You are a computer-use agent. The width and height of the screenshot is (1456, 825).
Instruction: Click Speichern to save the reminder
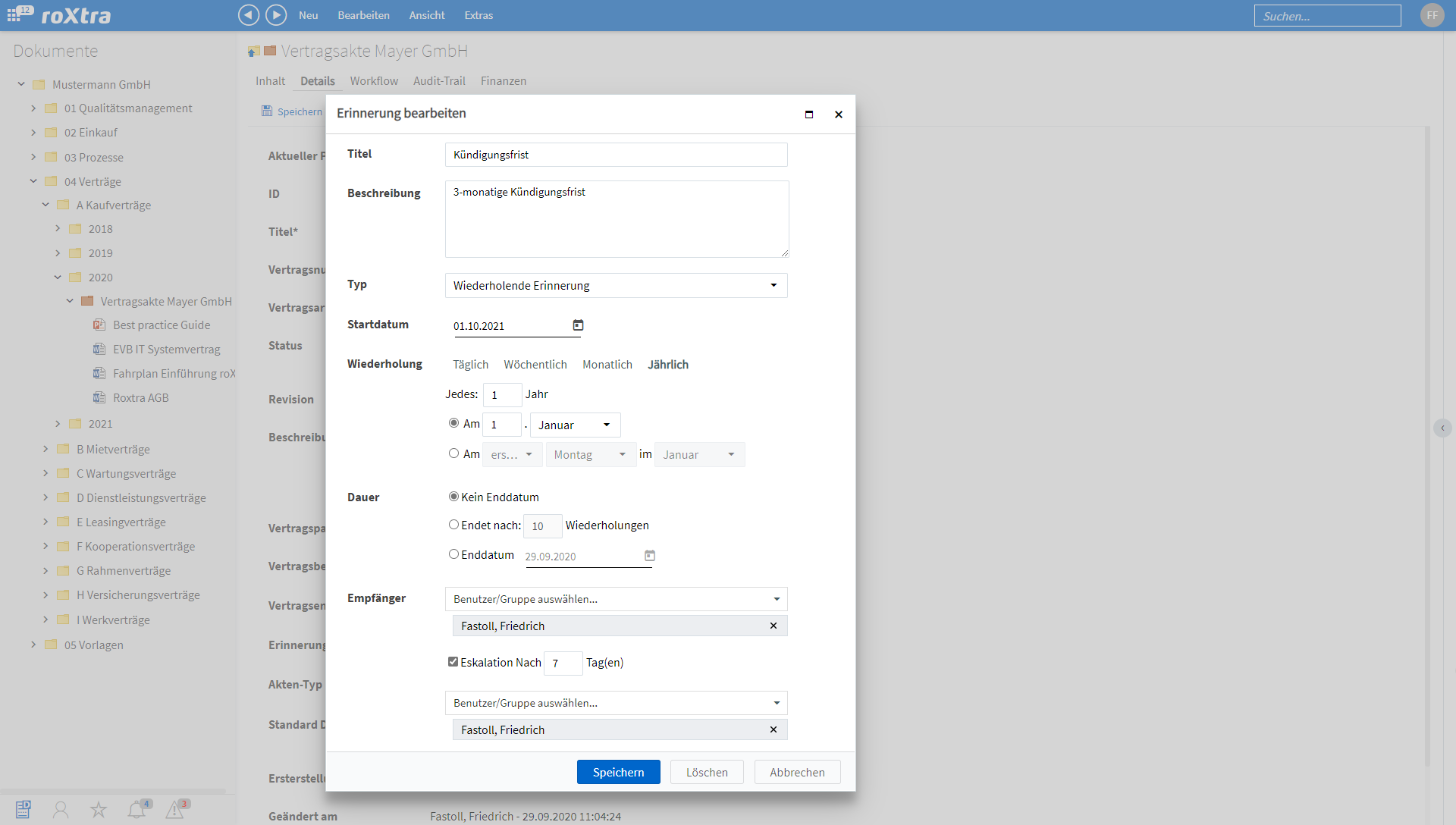pos(618,771)
